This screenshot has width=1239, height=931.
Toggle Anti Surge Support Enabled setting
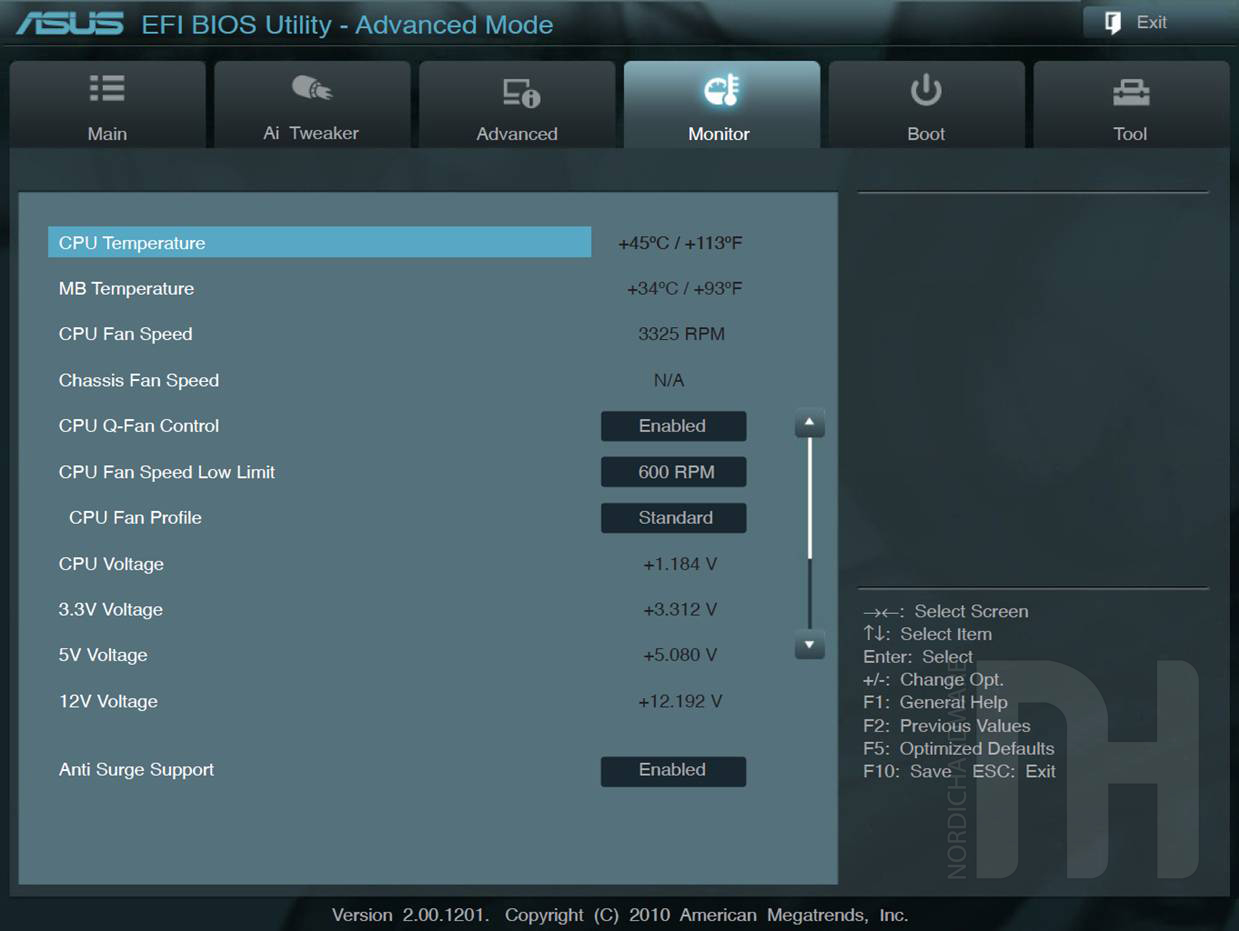coord(673,770)
